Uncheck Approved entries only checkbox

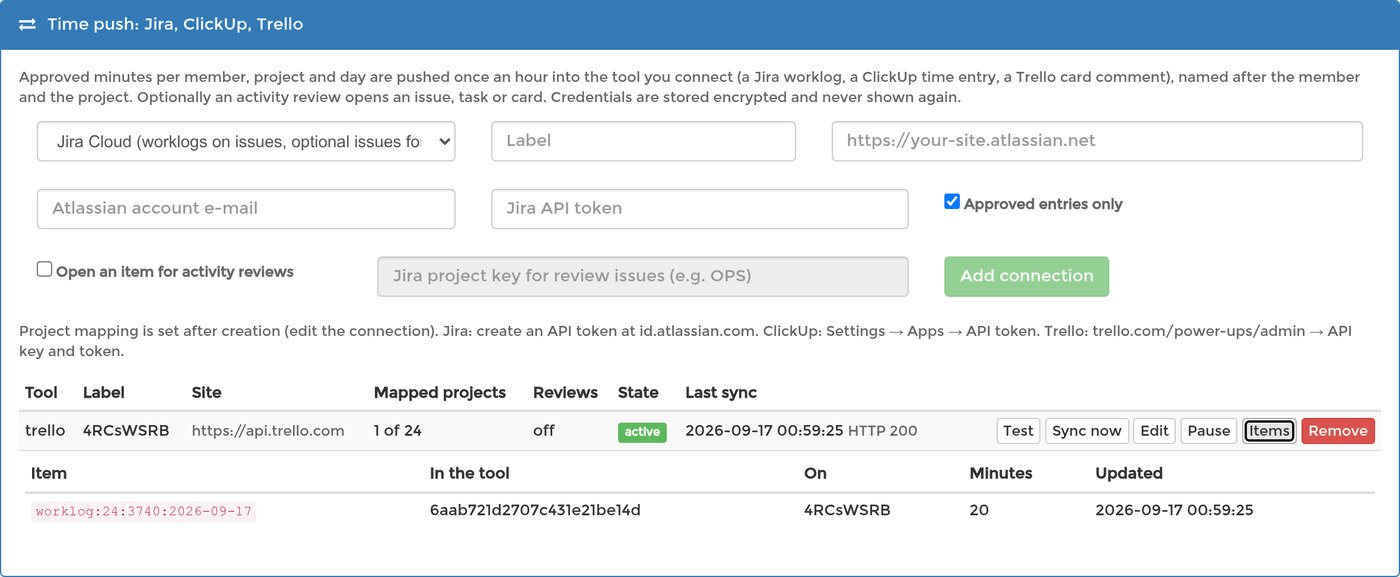tap(952, 202)
